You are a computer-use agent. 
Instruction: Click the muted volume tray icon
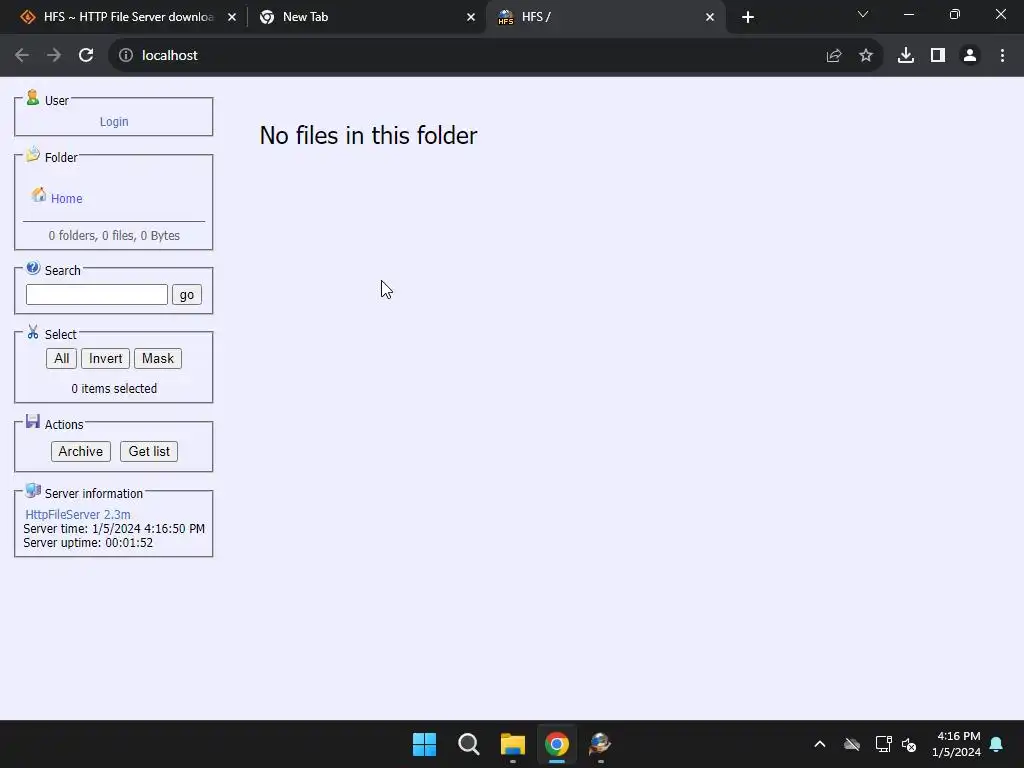[909, 744]
